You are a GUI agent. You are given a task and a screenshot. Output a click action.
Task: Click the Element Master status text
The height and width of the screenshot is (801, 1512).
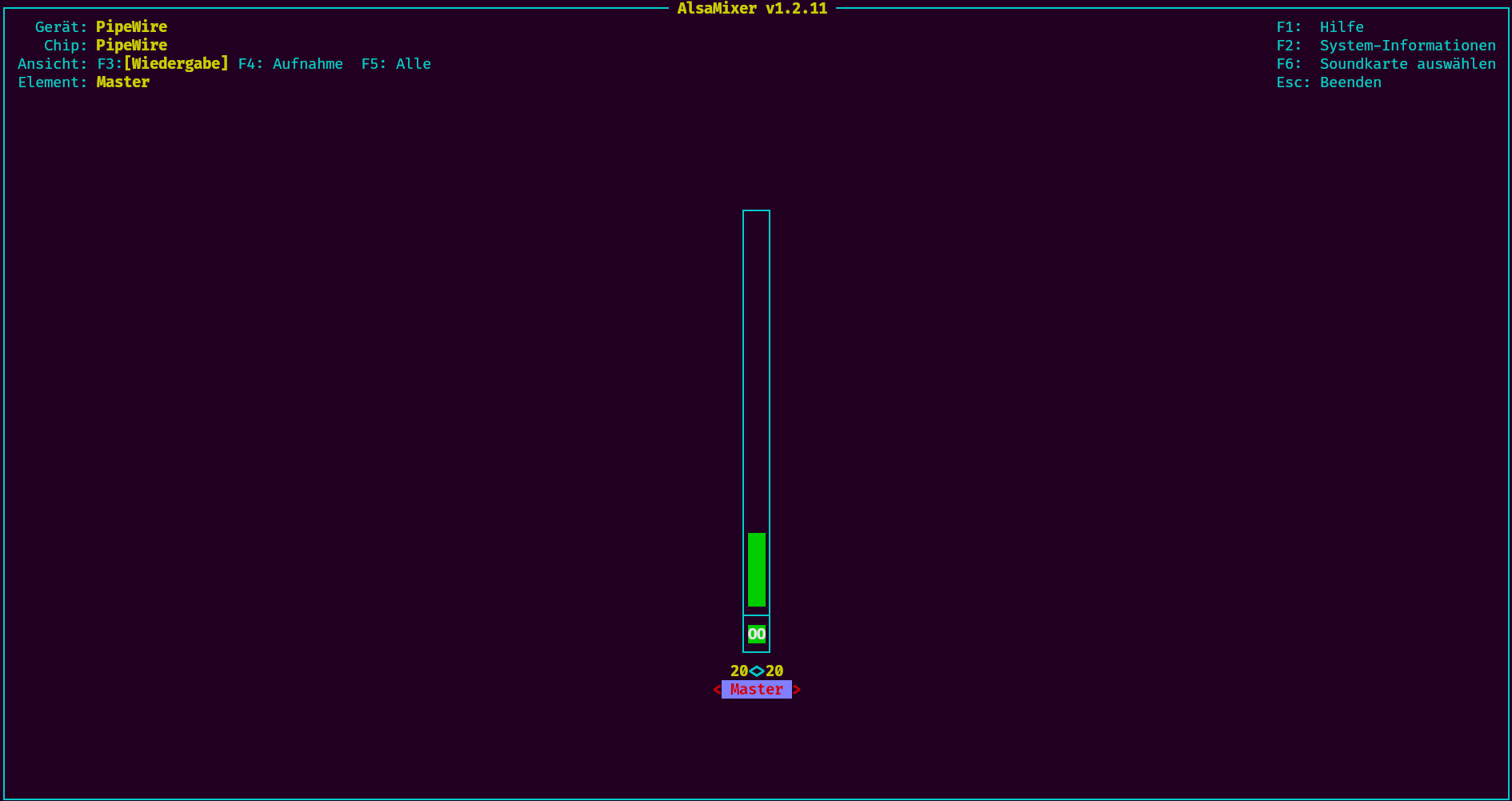tap(122, 82)
